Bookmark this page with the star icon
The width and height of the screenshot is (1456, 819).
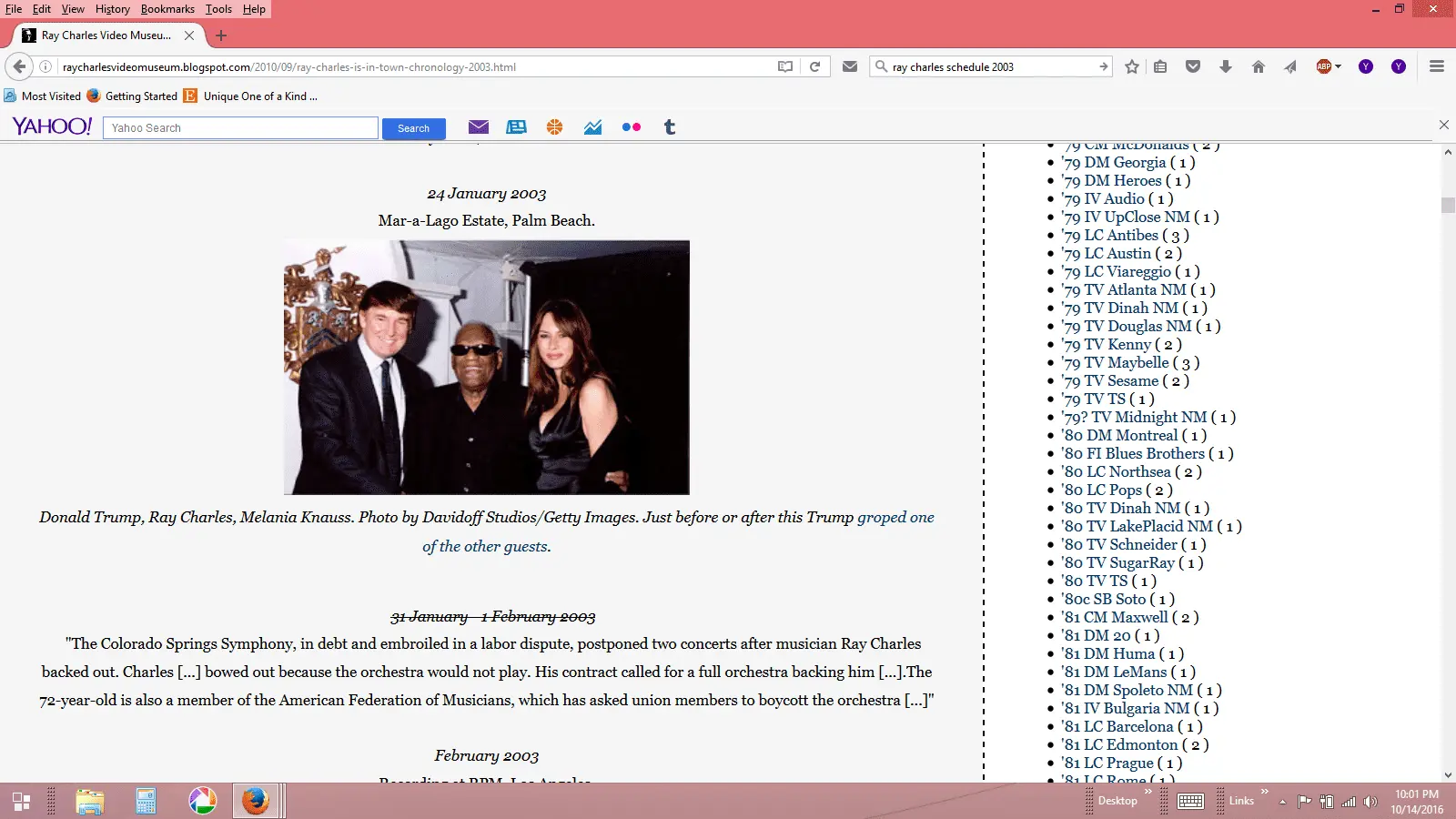pyautogui.click(x=1132, y=66)
